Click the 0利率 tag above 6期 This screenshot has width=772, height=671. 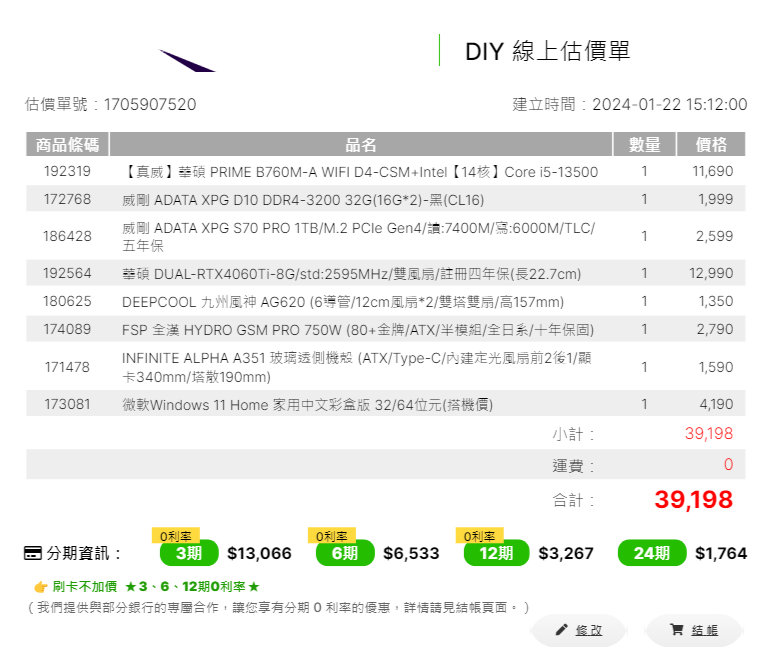[x=332, y=536]
